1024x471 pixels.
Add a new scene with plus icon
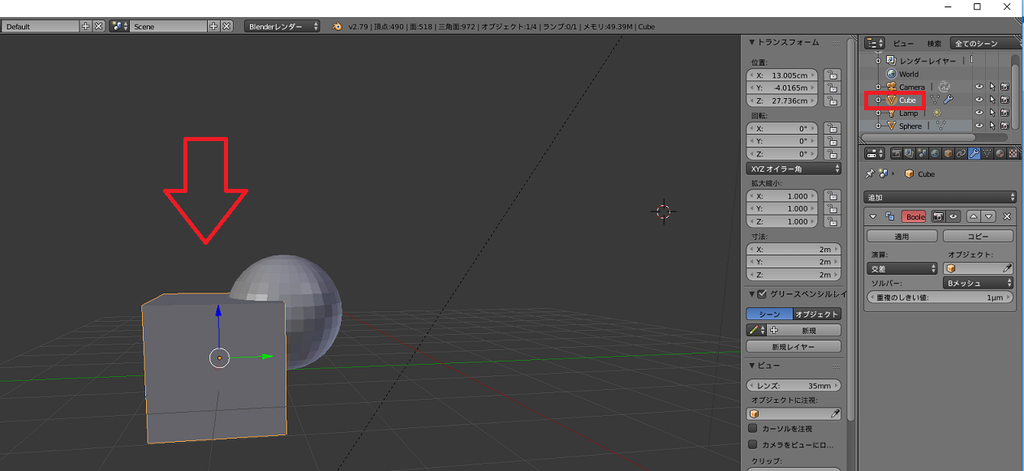pos(213,26)
